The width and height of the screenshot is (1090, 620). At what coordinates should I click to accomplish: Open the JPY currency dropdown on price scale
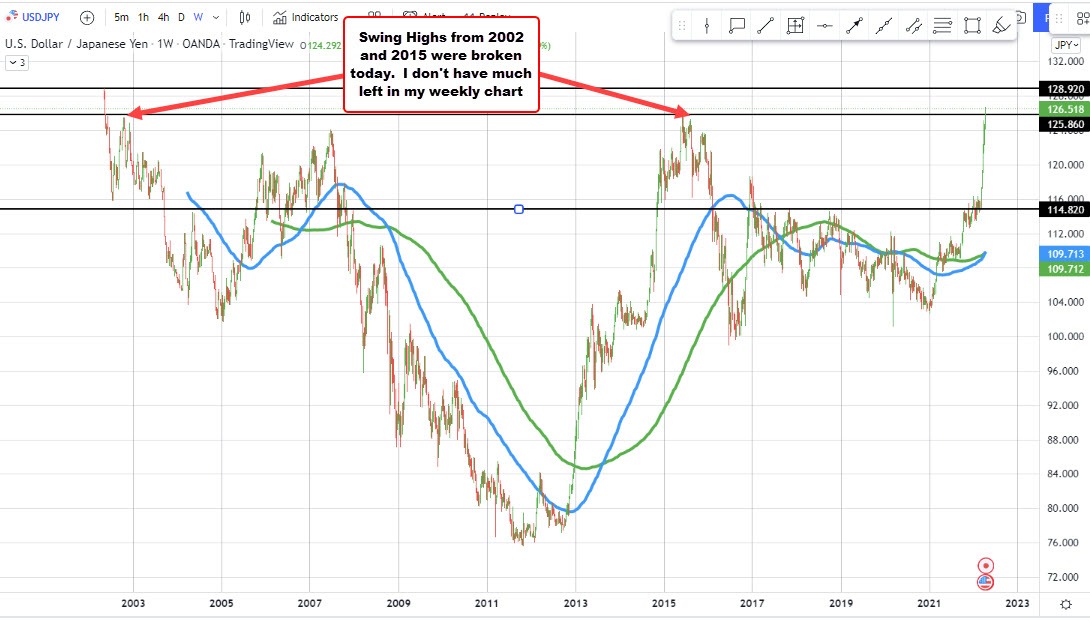tap(1065, 44)
